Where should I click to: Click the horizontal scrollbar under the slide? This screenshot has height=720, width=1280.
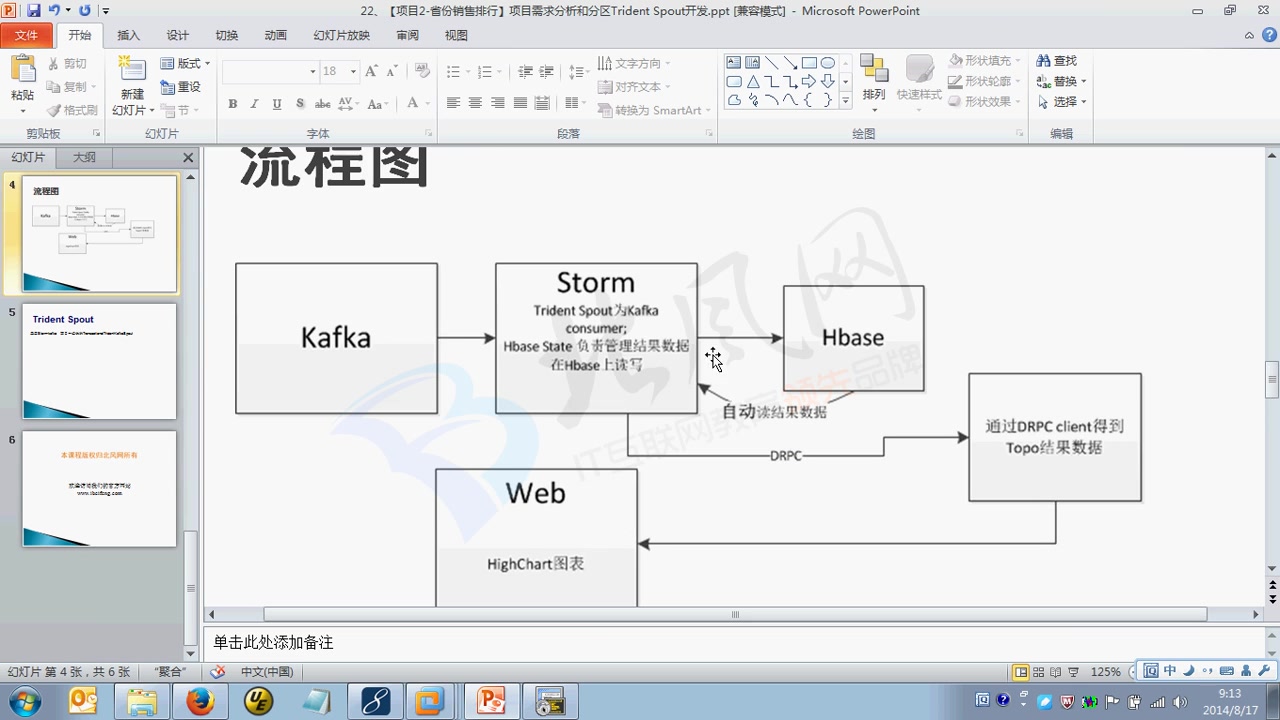[x=735, y=614]
